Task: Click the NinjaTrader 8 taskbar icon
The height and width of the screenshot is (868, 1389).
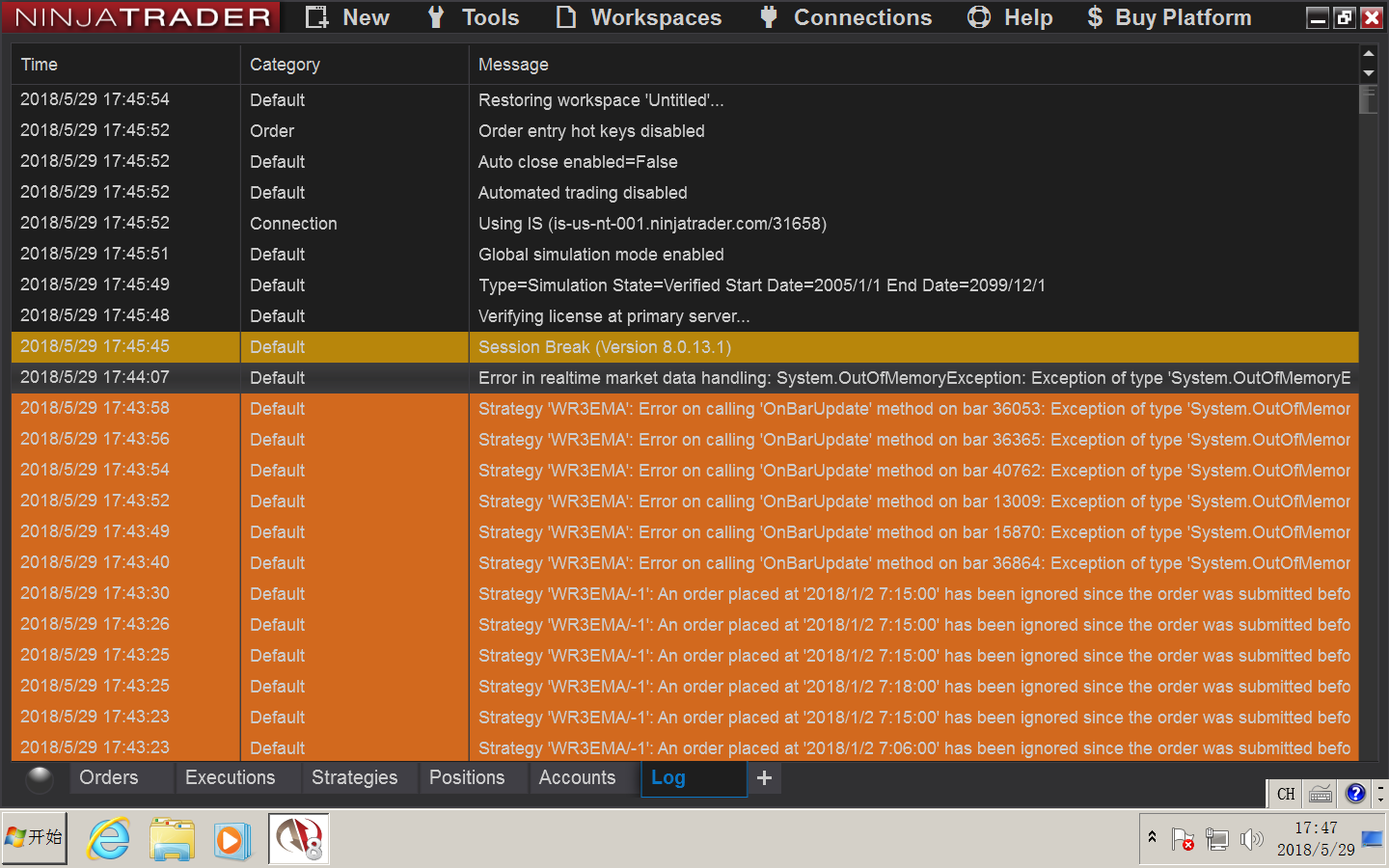Action: (299, 839)
